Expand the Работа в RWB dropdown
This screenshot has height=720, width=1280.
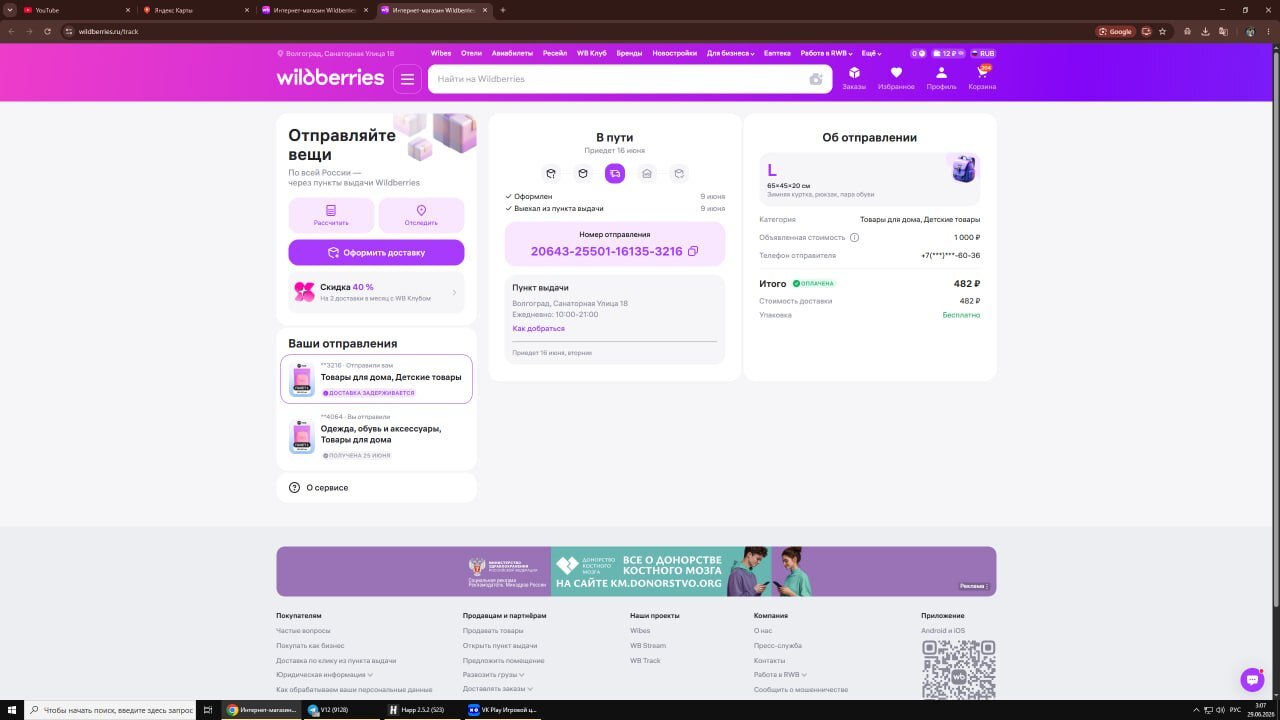(x=826, y=53)
